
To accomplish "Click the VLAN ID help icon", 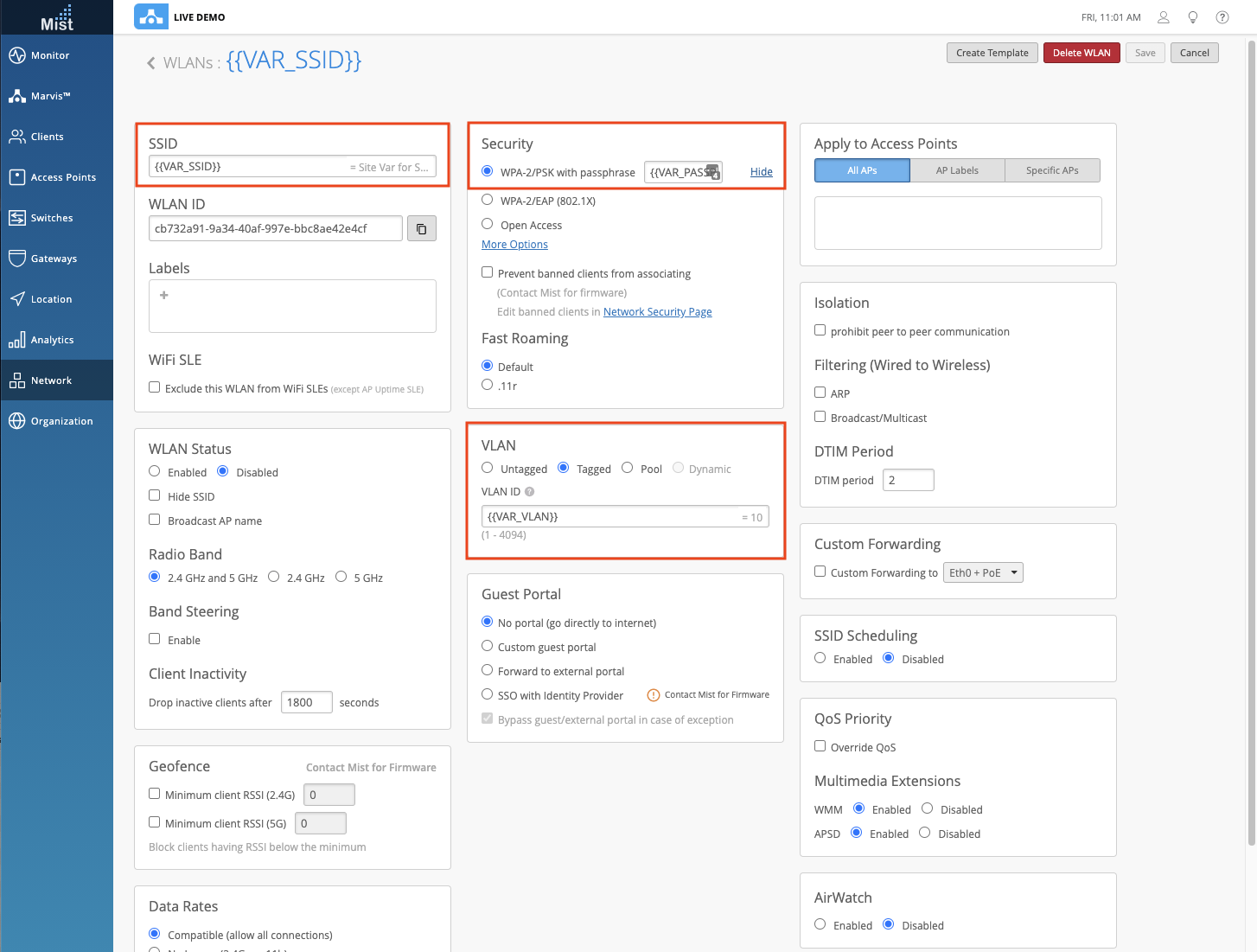I will (530, 492).
